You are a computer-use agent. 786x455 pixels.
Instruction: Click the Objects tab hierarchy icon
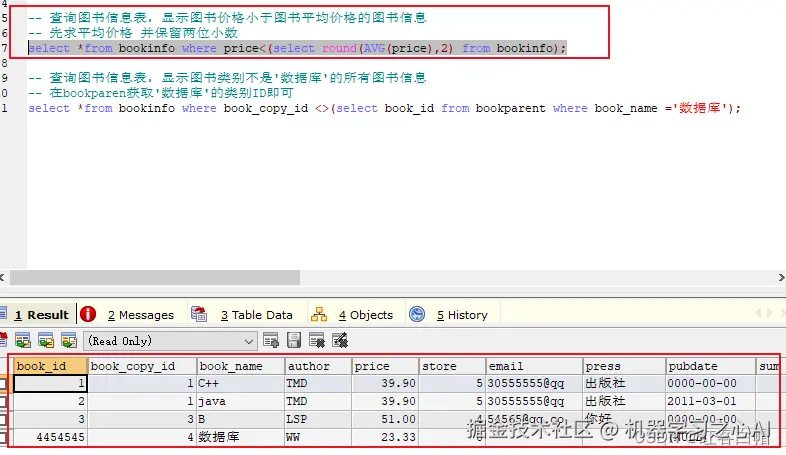(x=319, y=314)
